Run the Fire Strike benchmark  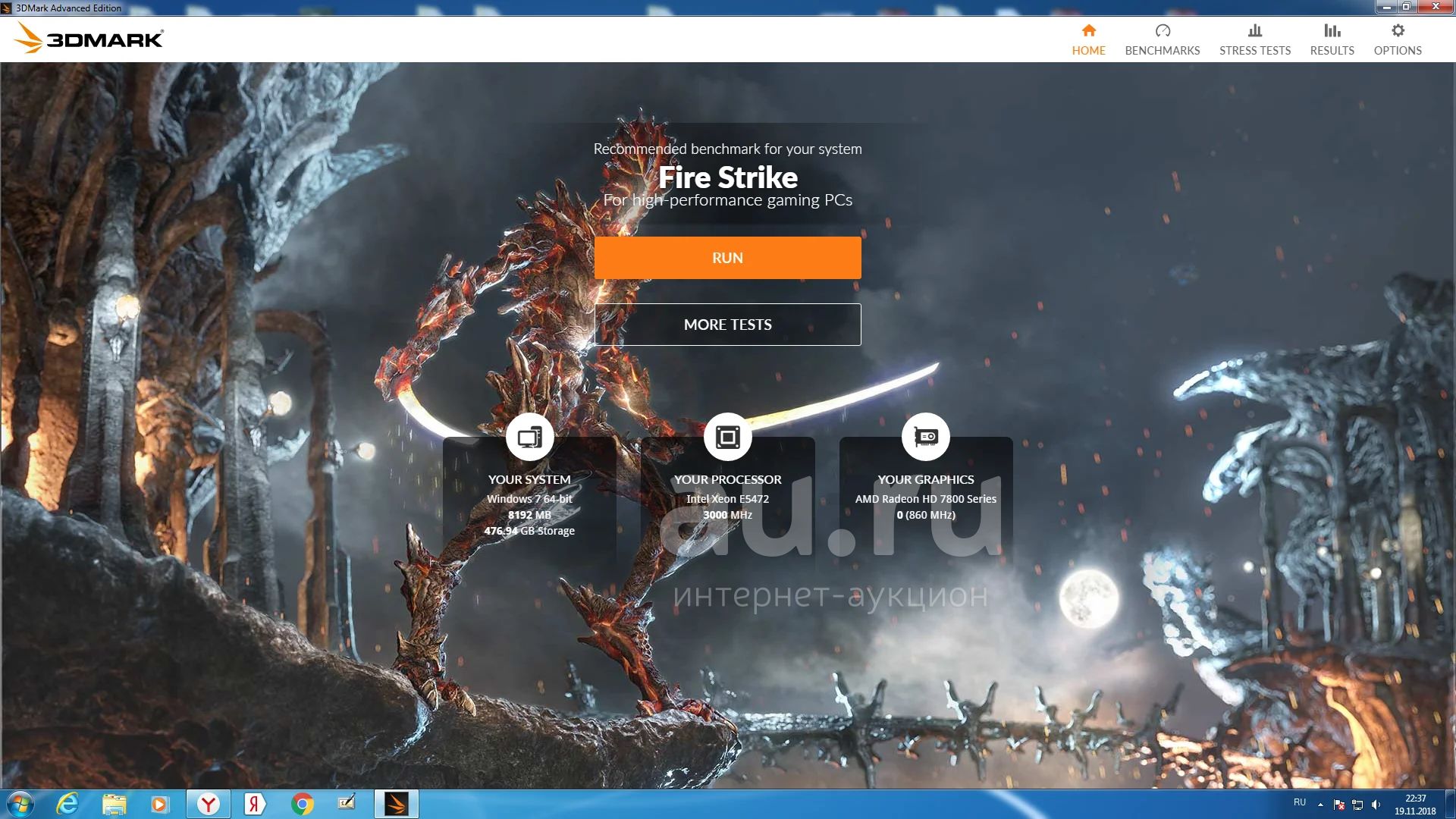tap(727, 258)
